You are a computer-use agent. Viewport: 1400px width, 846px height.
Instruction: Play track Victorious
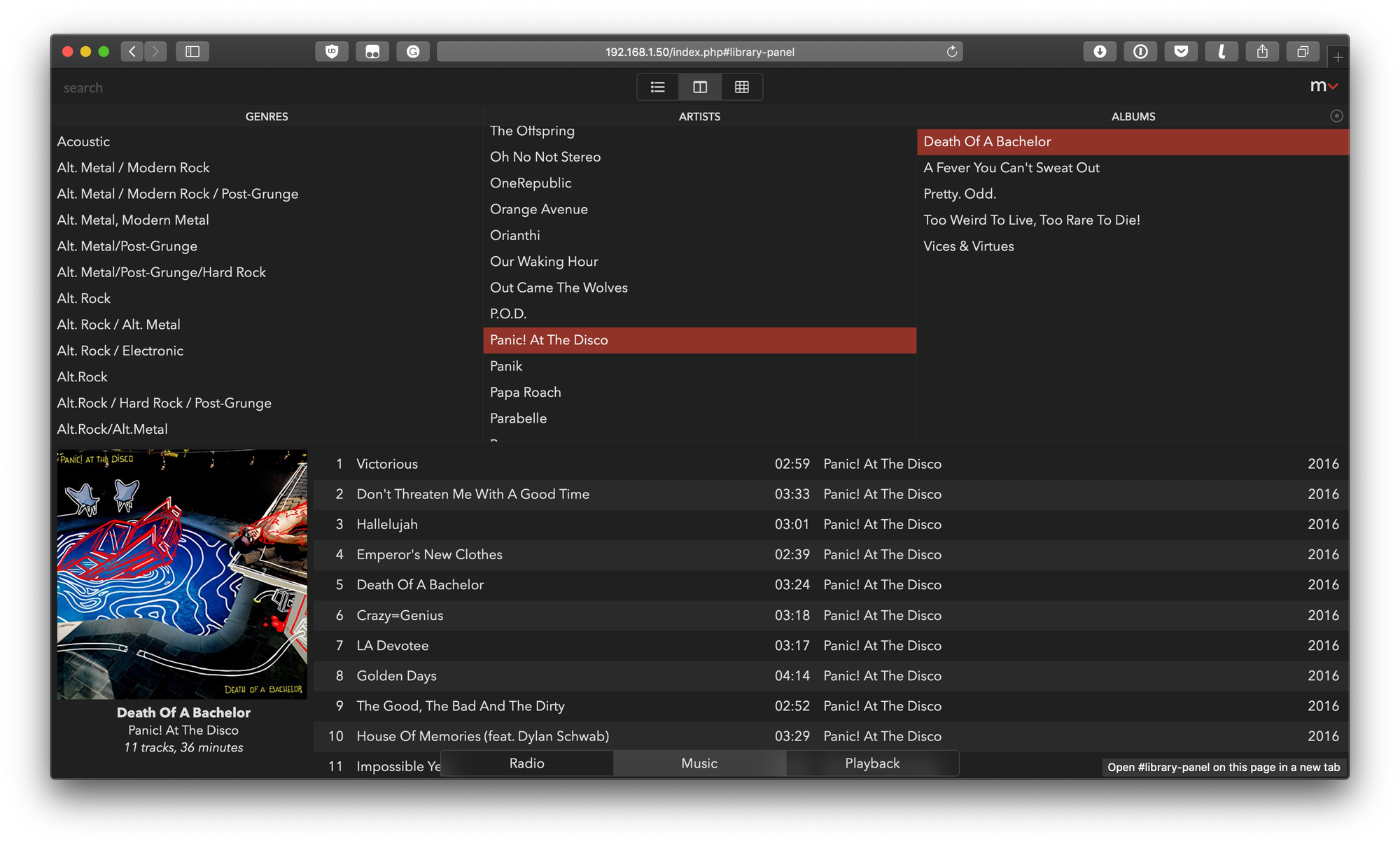point(832,464)
